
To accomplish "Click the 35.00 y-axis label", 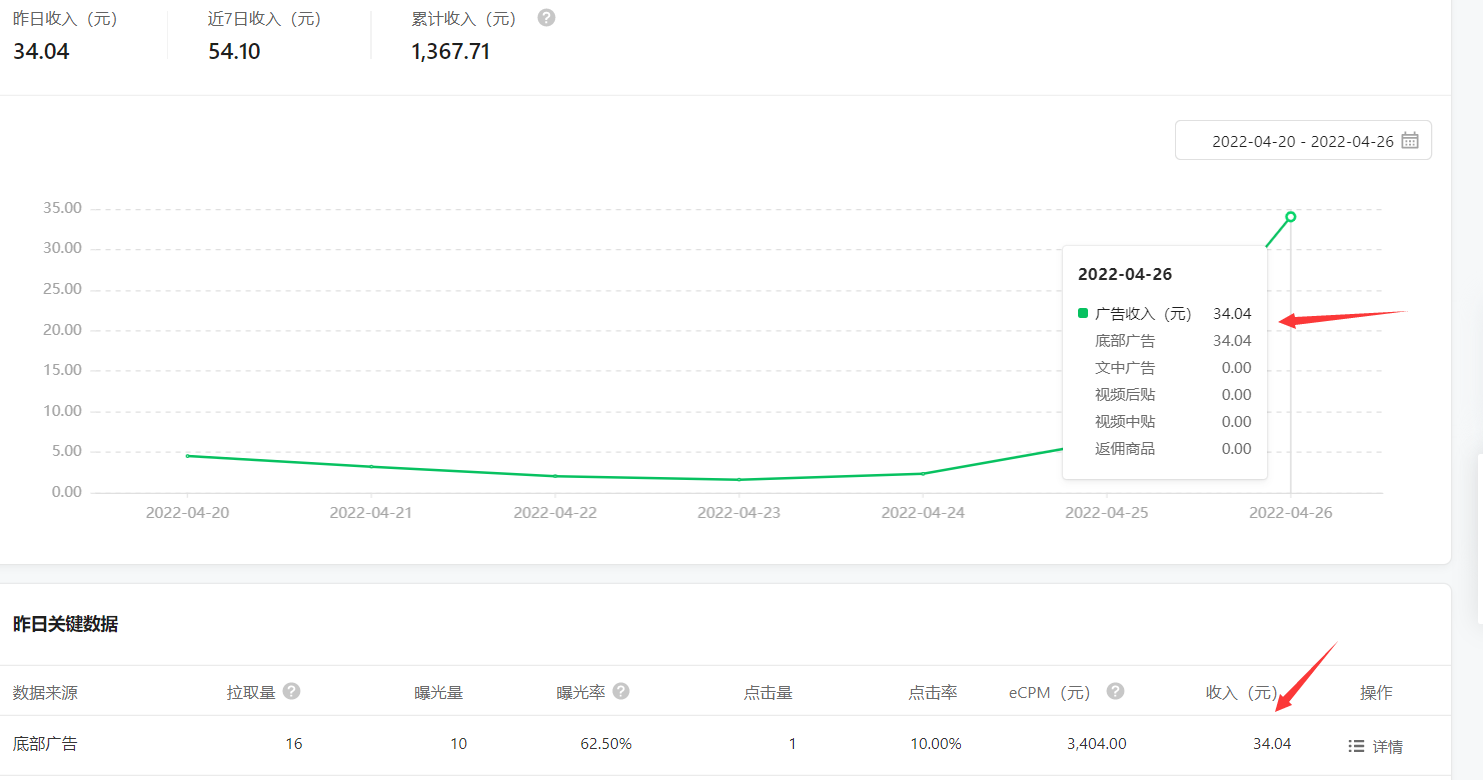I will pyautogui.click(x=62, y=208).
